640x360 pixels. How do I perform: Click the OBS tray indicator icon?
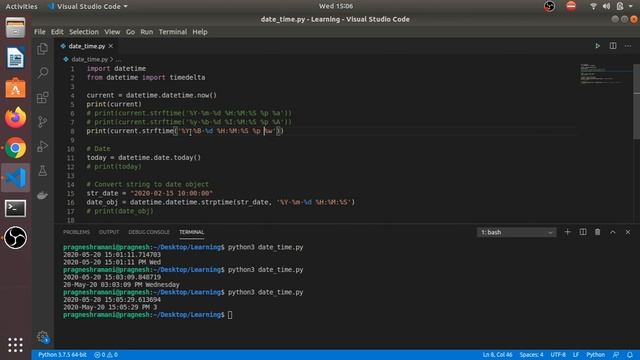tap(549, 6)
